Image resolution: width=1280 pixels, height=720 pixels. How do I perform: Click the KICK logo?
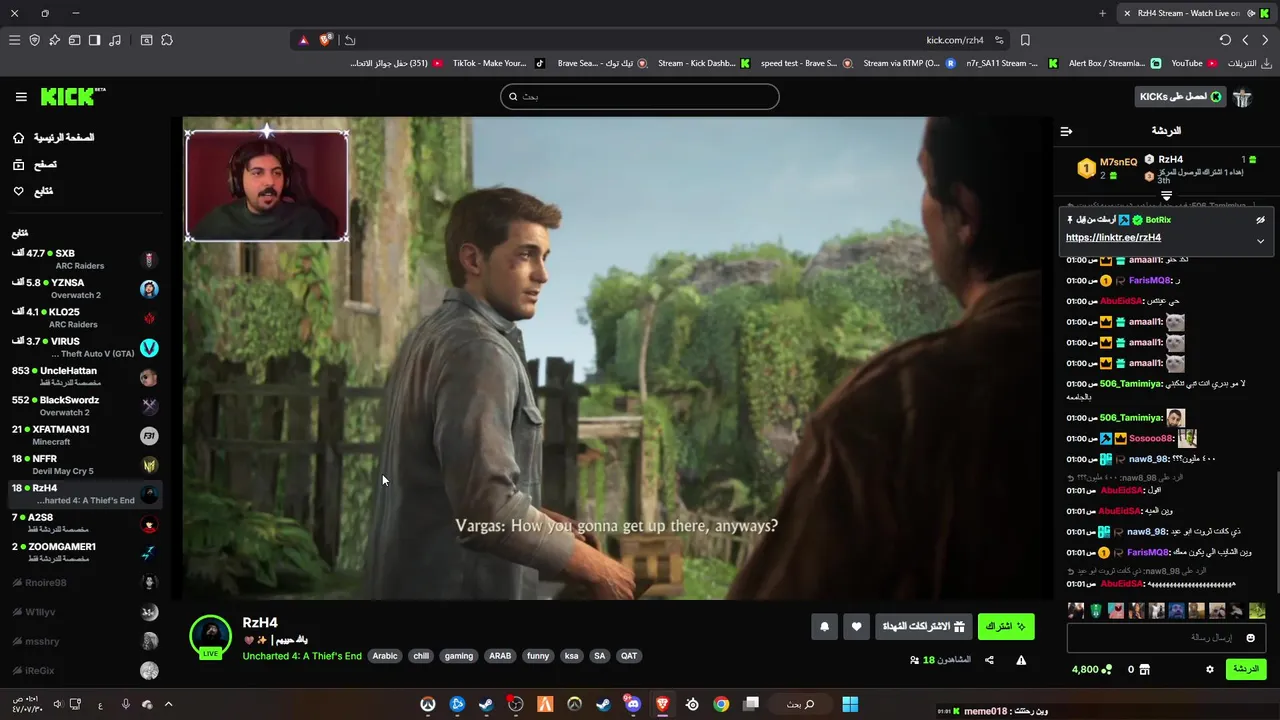[72, 96]
